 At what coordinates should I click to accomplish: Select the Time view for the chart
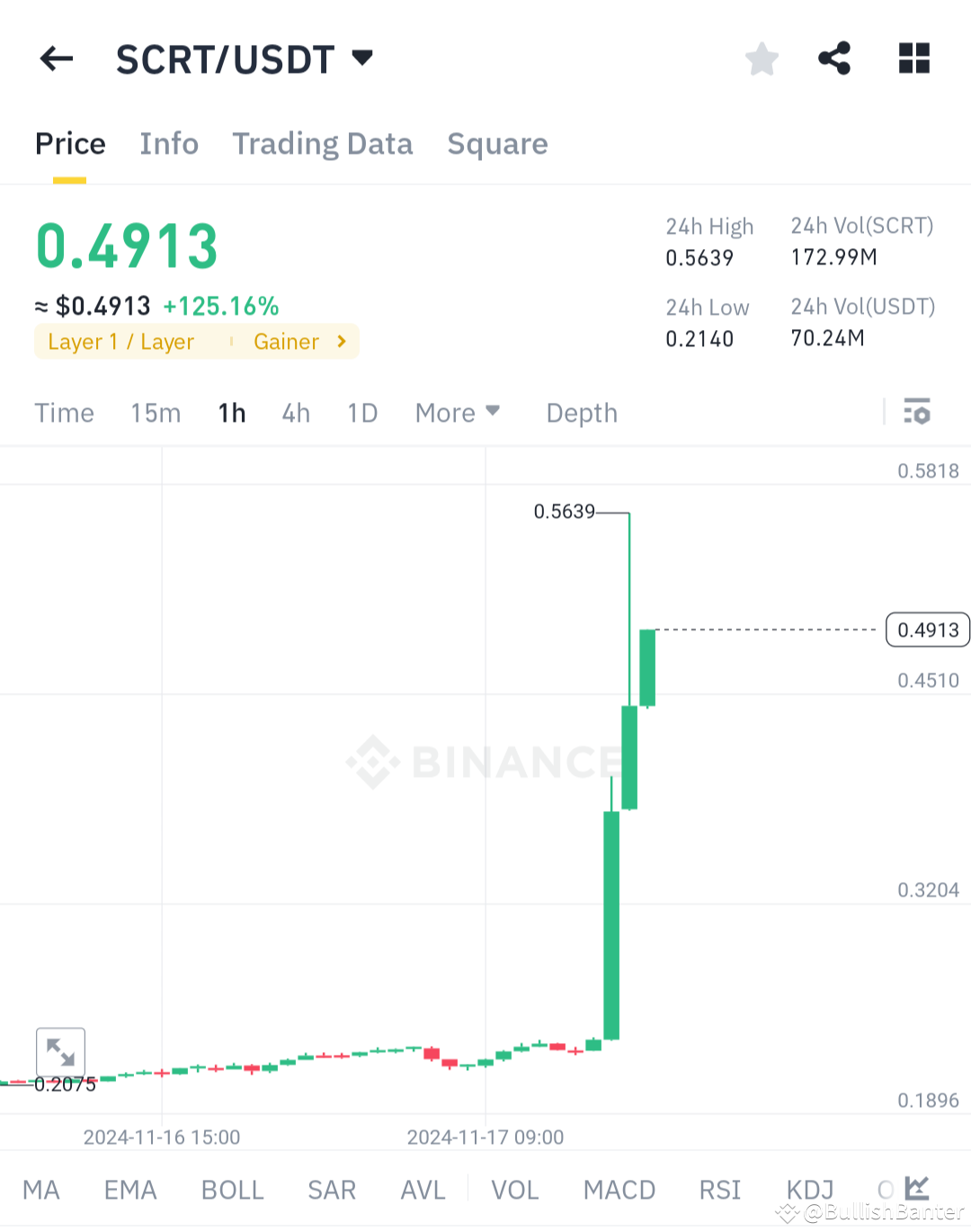click(x=64, y=412)
